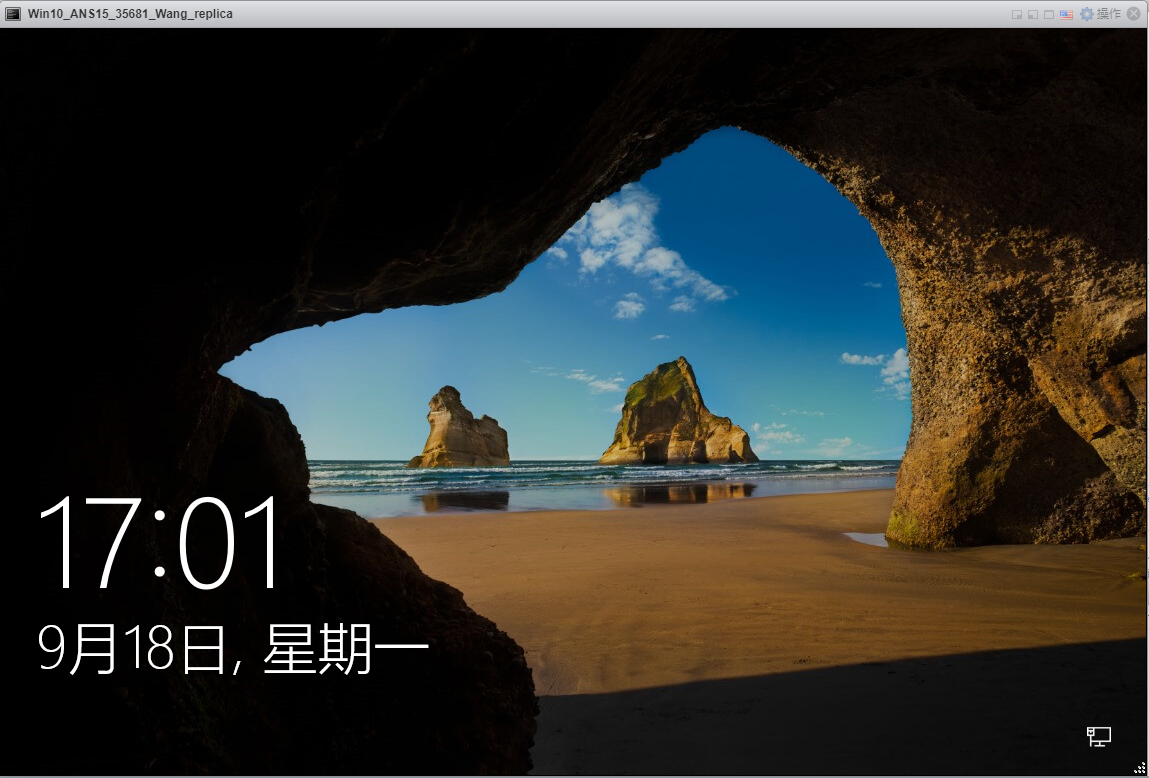Image resolution: width=1149 pixels, height=778 pixels.
Task: Click the third console window-size icon
Action: tap(1049, 15)
